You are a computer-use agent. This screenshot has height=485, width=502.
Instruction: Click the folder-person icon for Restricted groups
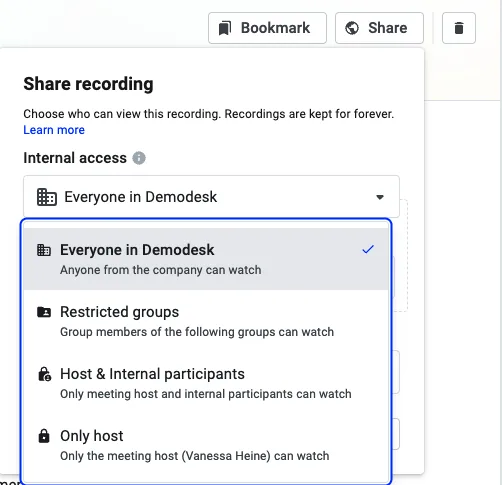(x=44, y=312)
